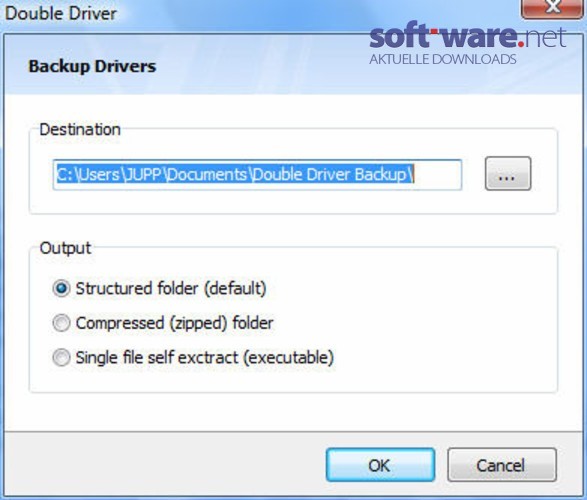This screenshot has width=587, height=500.
Task: Click the "Structured folder (default)" label text
Action: tap(171, 289)
